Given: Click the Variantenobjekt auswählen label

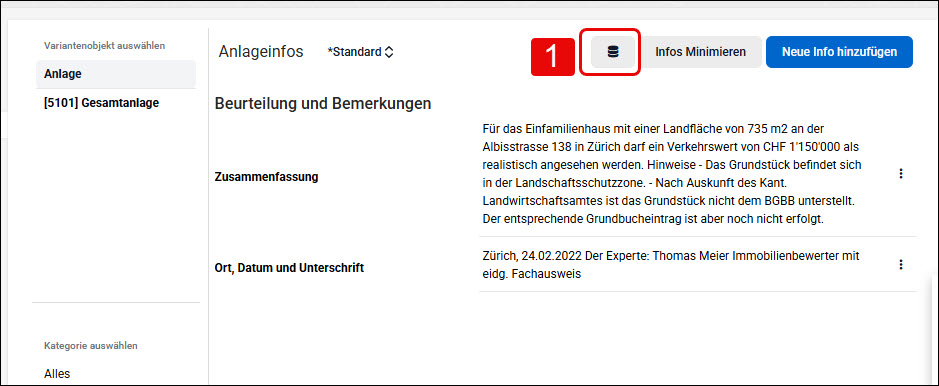Looking at the screenshot, I should 105,45.
